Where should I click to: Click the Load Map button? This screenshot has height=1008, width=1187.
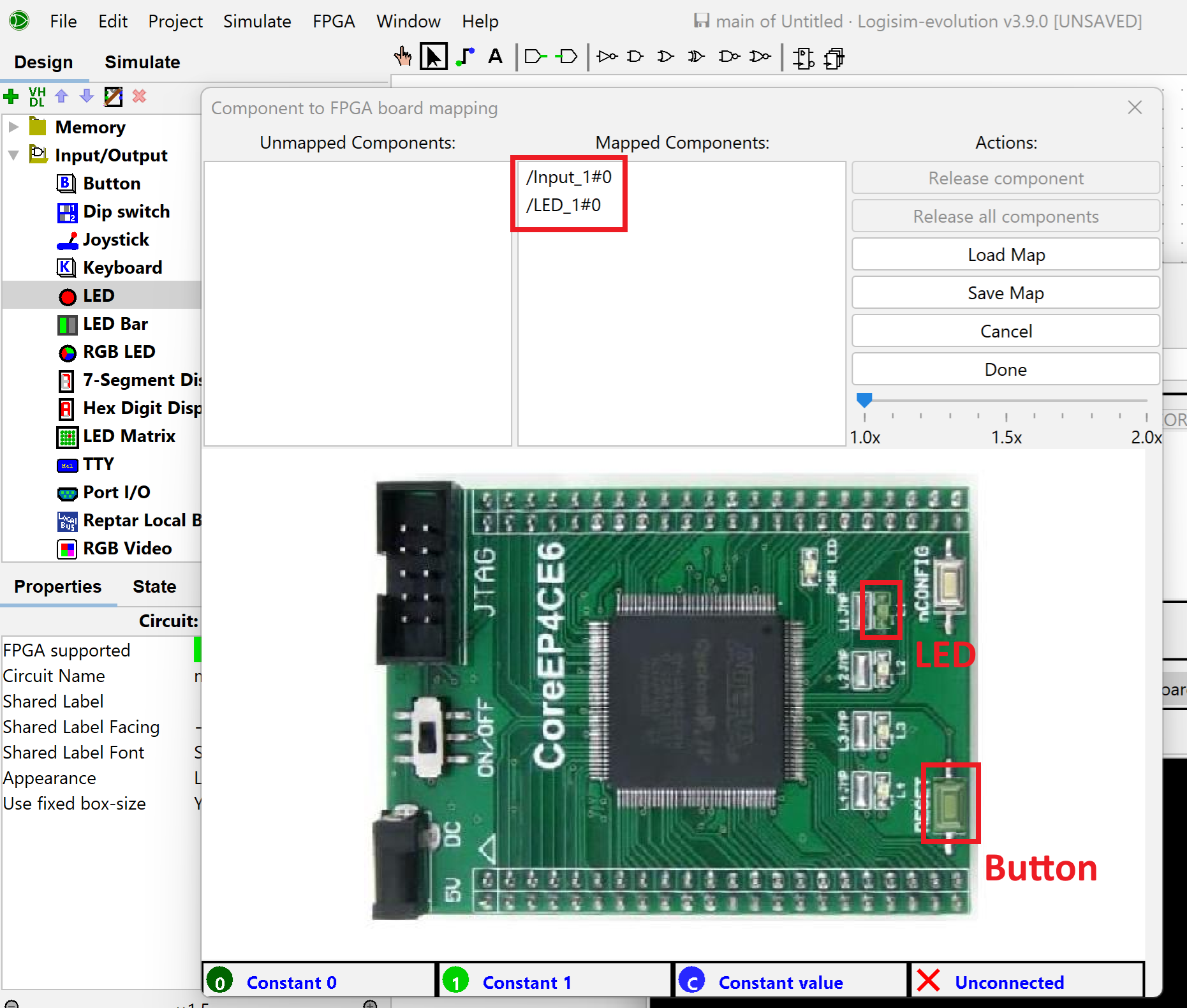(1006, 255)
